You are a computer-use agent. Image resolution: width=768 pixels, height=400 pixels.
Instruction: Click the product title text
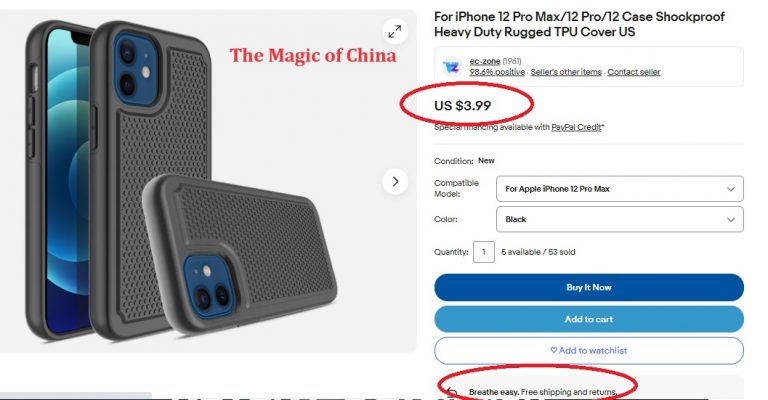click(579, 24)
